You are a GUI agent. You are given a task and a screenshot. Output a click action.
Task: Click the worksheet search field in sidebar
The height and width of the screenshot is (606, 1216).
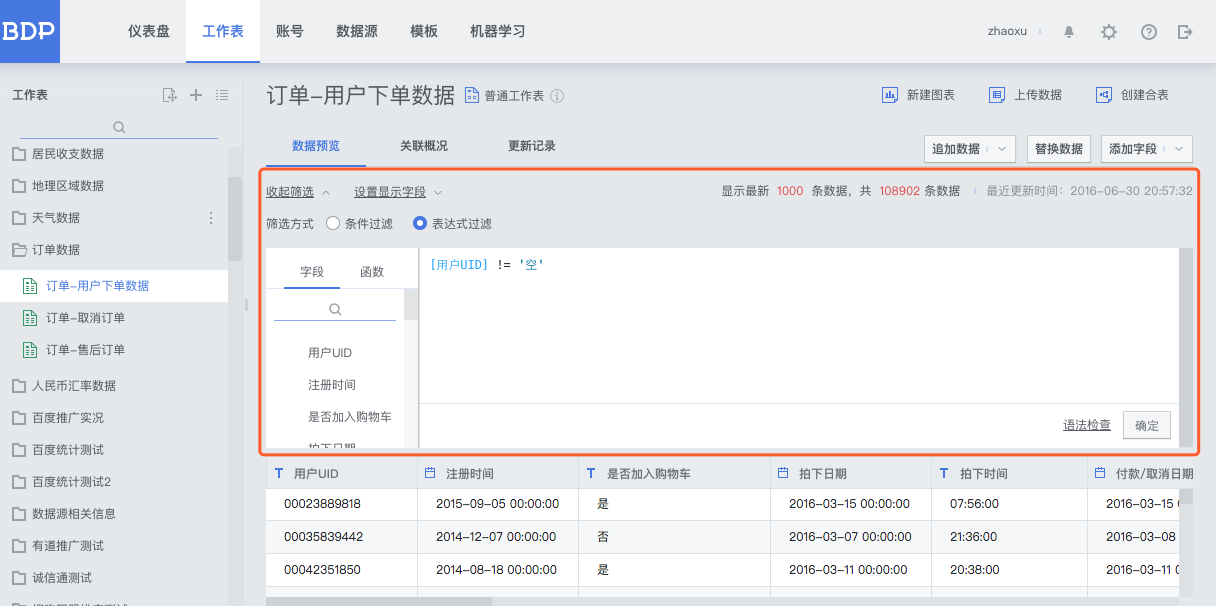click(120, 127)
